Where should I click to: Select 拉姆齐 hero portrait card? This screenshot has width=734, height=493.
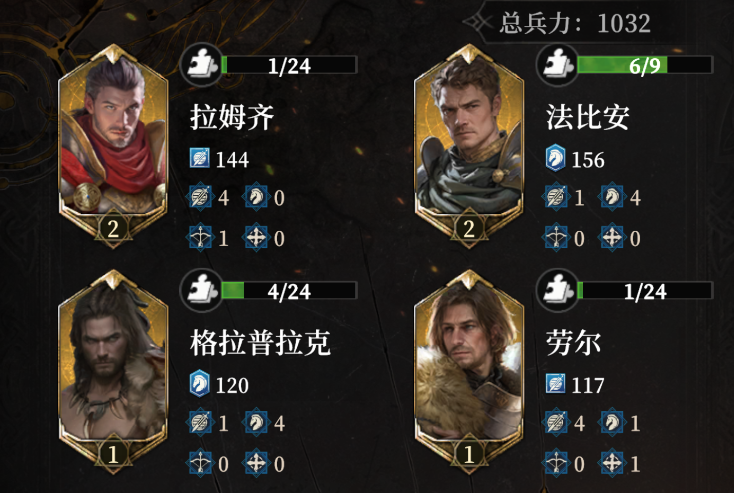(113, 146)
